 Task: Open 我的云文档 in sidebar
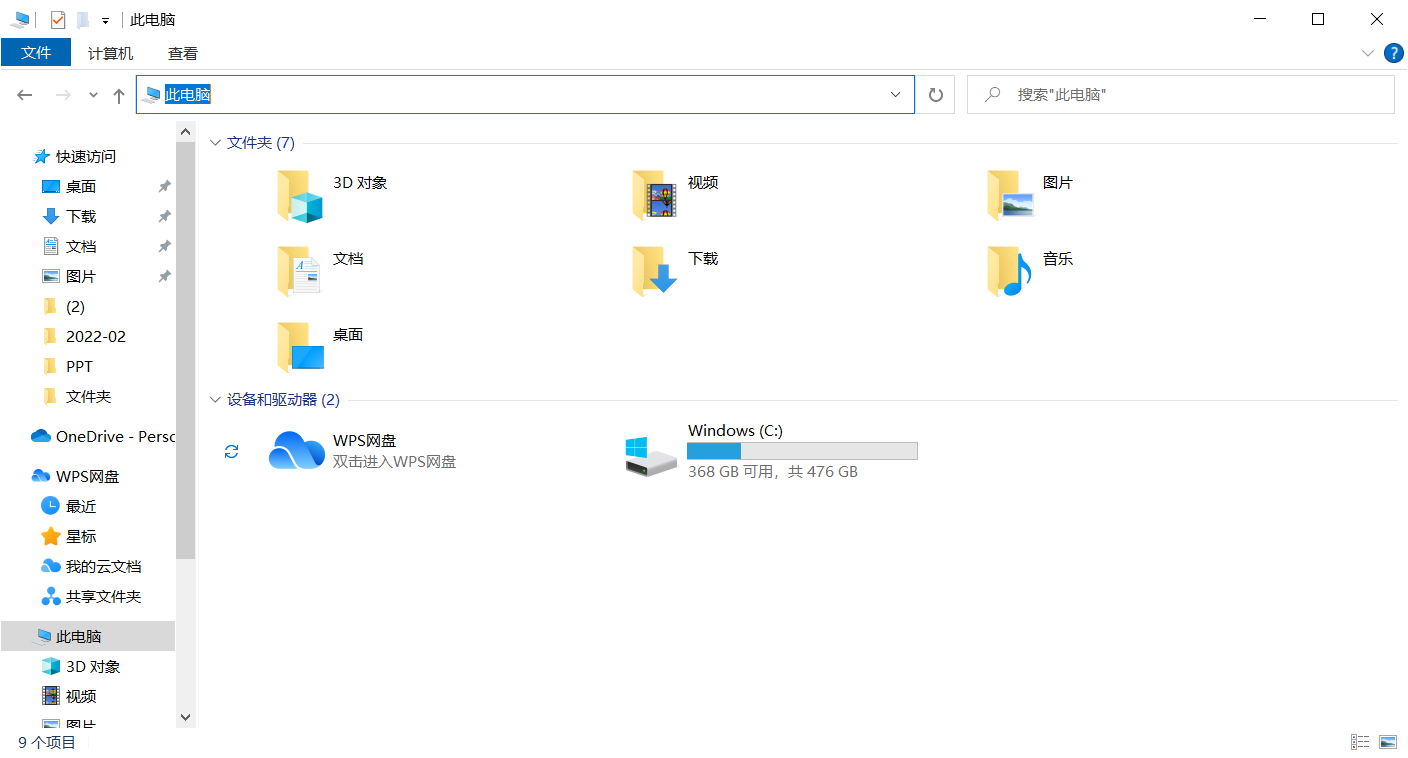coord(103,566)
